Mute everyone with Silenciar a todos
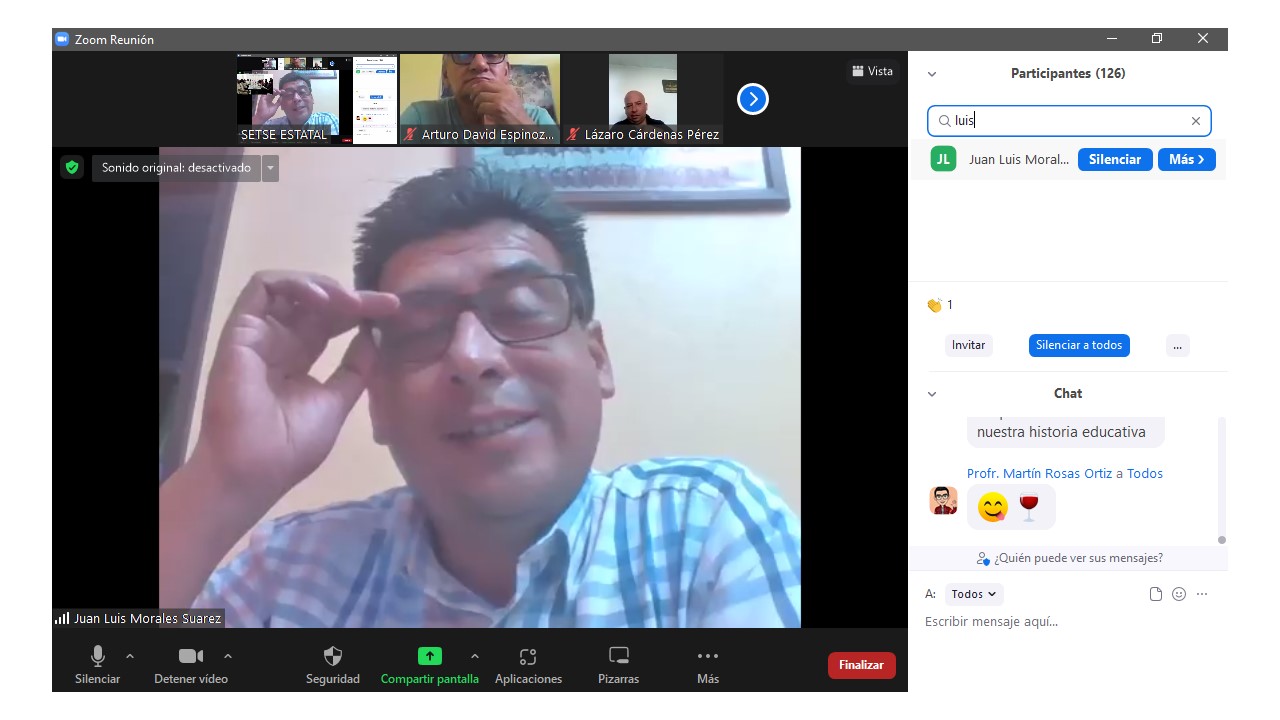1280x720 pixels. pos(1079,345)
